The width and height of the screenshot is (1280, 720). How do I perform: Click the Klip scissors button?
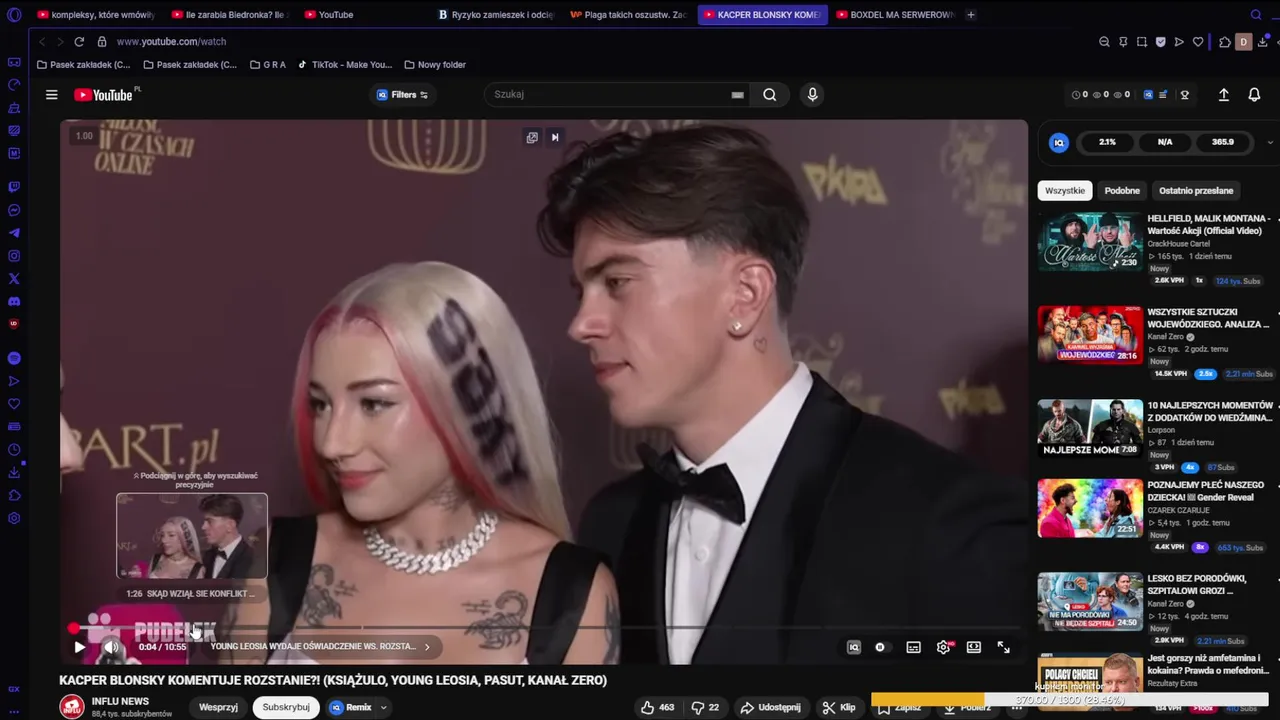tap(839, 707)
